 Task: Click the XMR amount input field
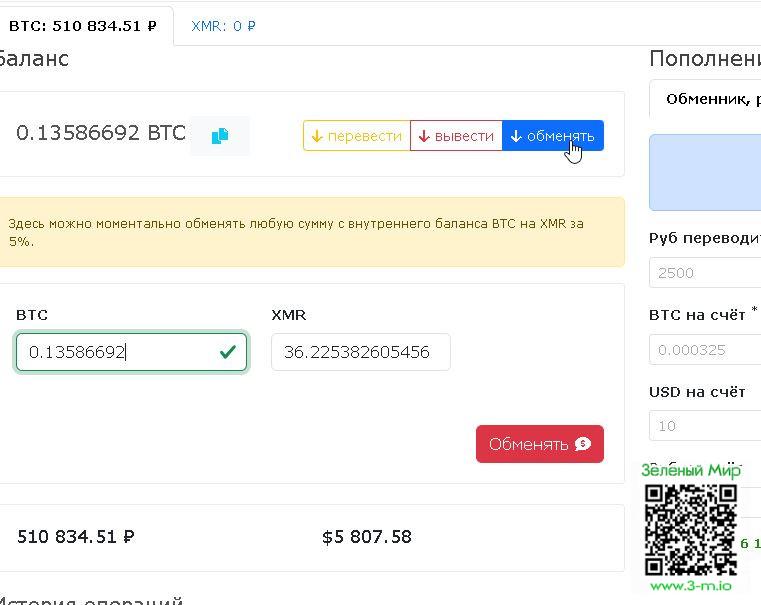pyautogui.click(x=360, y=352)
